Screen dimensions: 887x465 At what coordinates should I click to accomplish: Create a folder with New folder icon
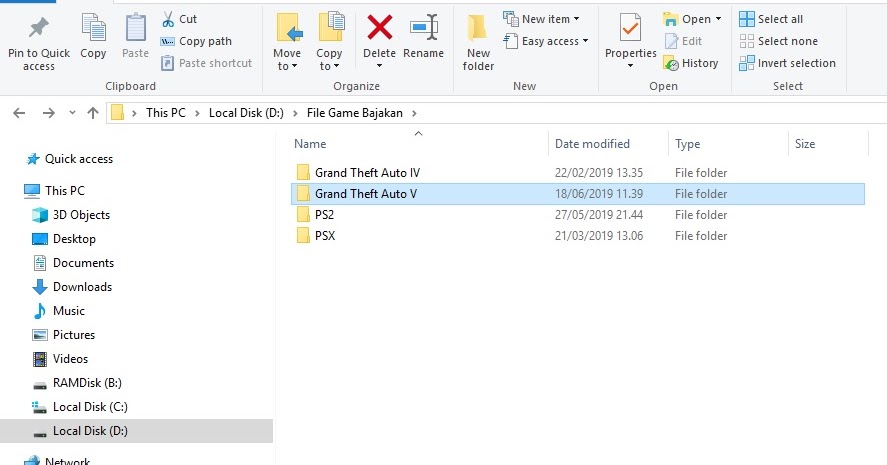click(x=477, y=28)
